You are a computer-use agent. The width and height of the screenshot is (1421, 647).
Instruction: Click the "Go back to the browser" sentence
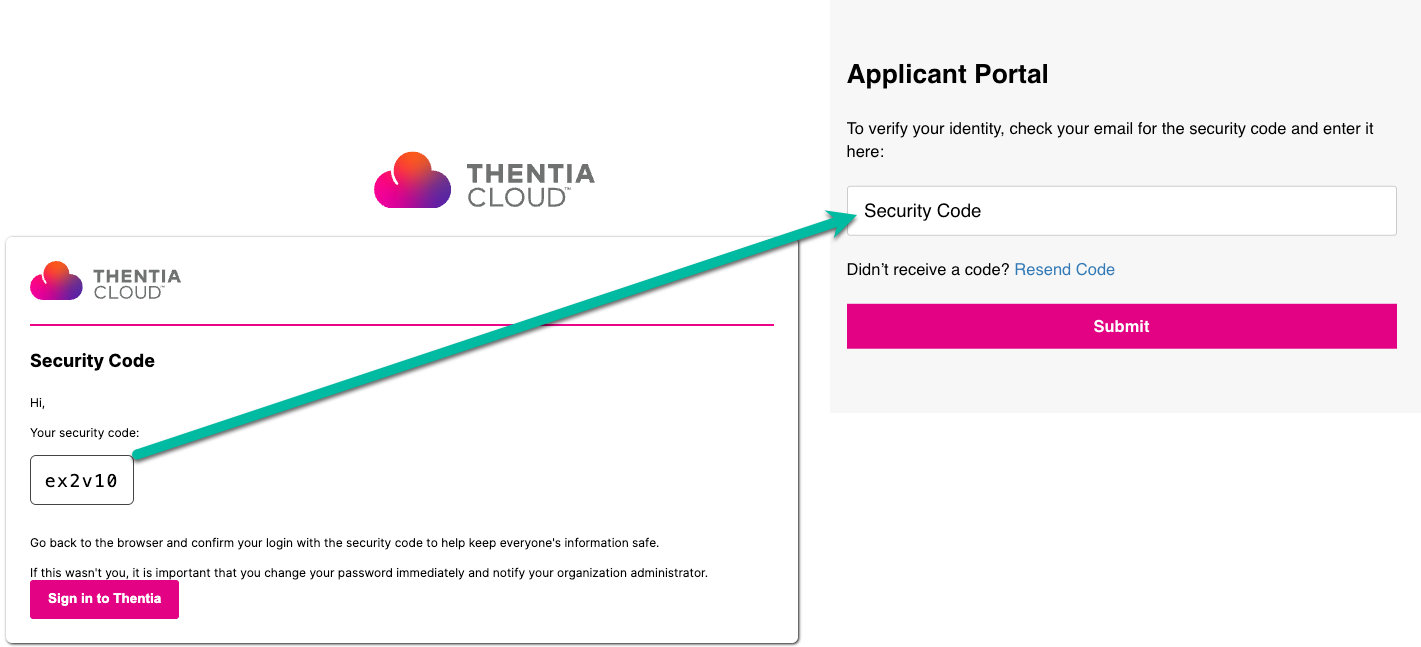[344, 543]
